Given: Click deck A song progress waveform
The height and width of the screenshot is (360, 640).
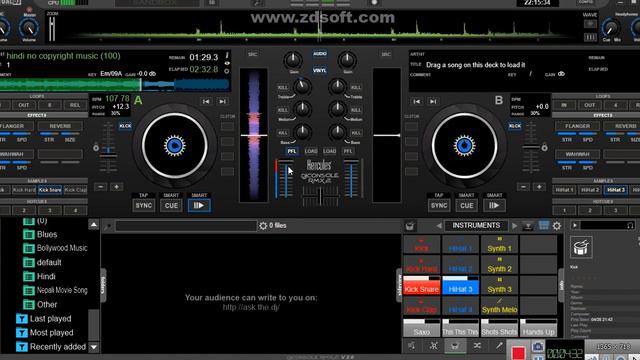Looking at the screenshot, I should coord(115,84).
